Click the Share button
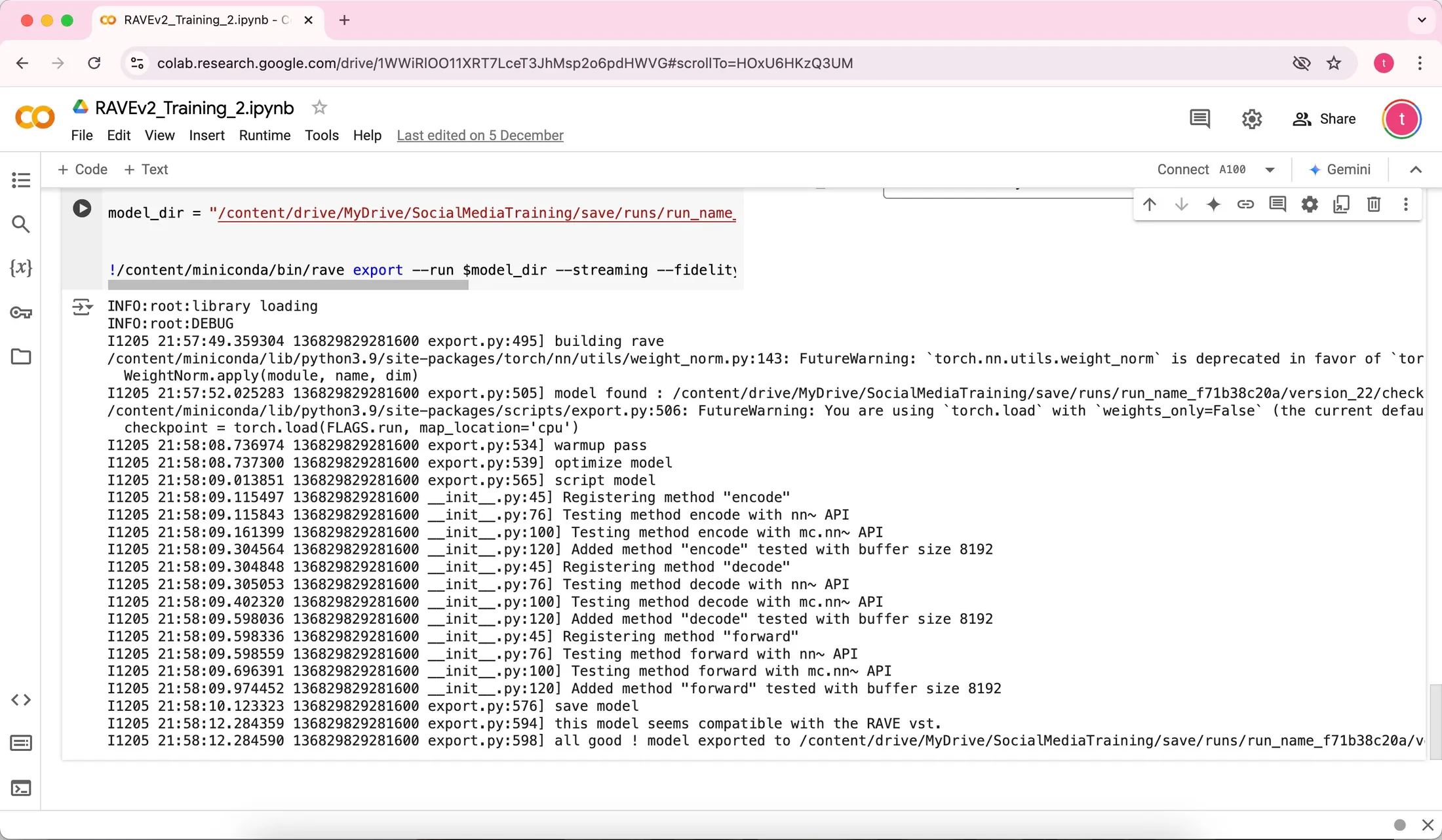 [1325, 119]
